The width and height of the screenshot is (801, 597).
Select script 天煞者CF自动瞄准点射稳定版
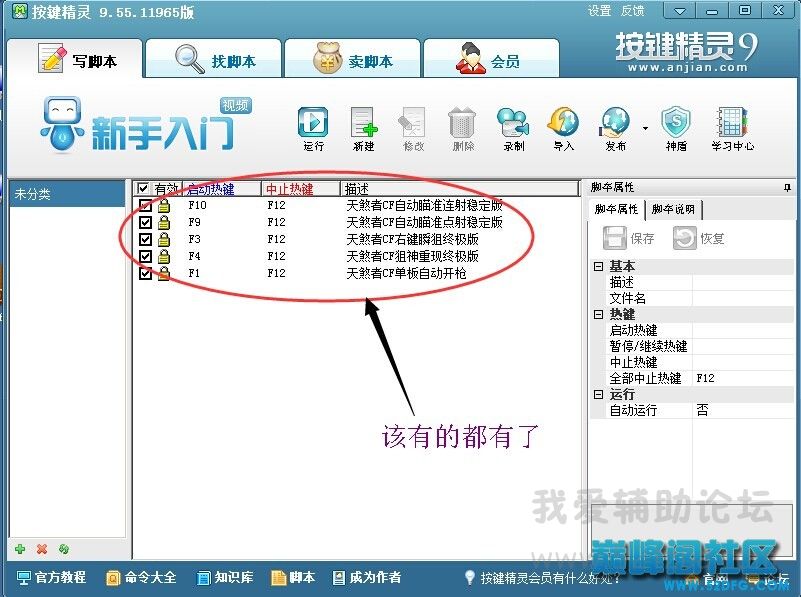[x=425, y=222]
